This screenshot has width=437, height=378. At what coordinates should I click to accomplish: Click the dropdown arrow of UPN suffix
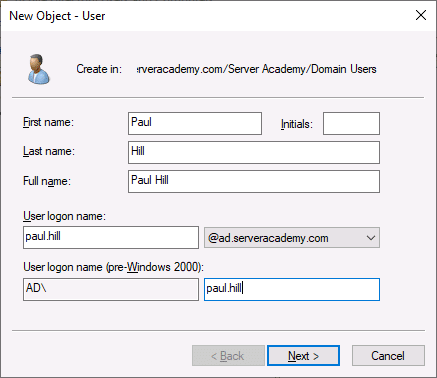click(x=371, y=238)
